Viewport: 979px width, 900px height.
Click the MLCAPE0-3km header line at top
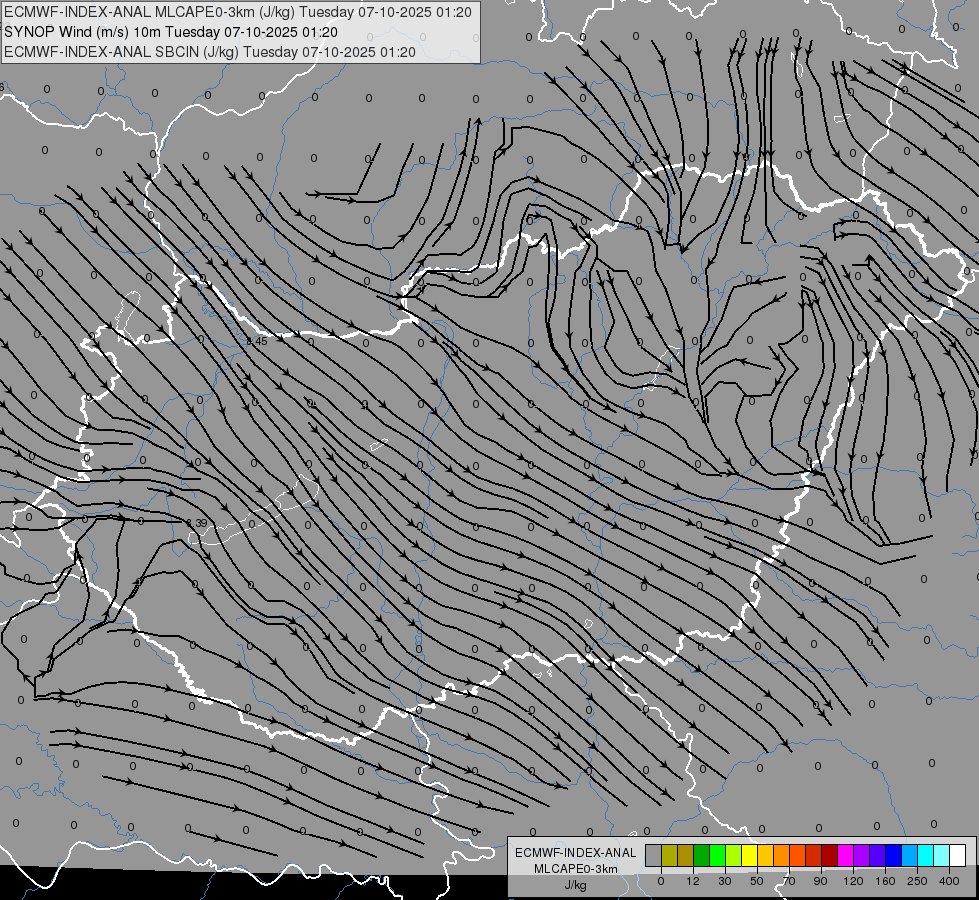pos(238,12)
